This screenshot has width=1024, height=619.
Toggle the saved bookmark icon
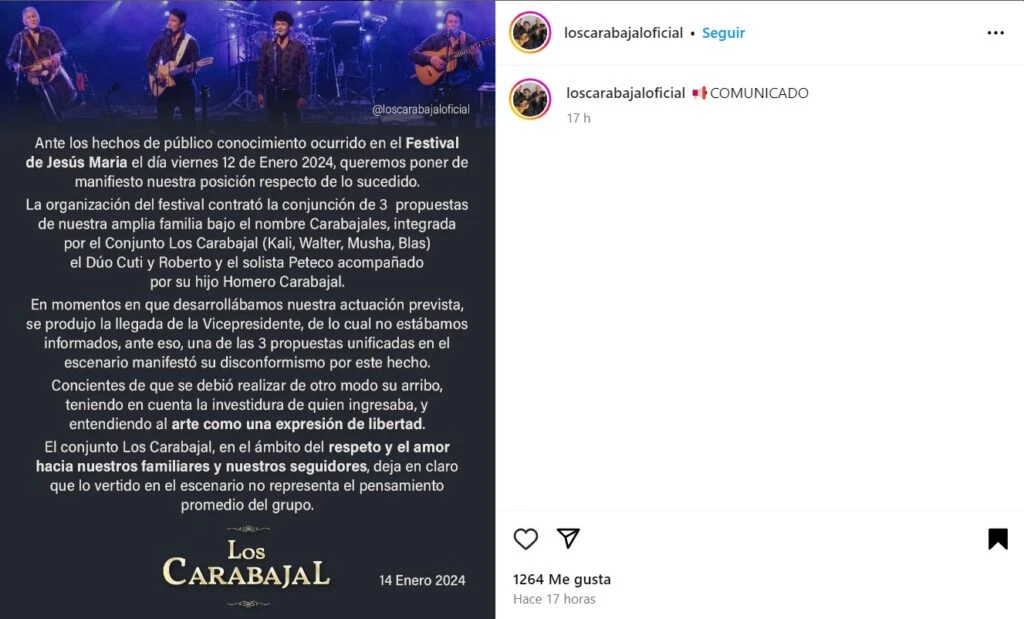pos(997,539)
